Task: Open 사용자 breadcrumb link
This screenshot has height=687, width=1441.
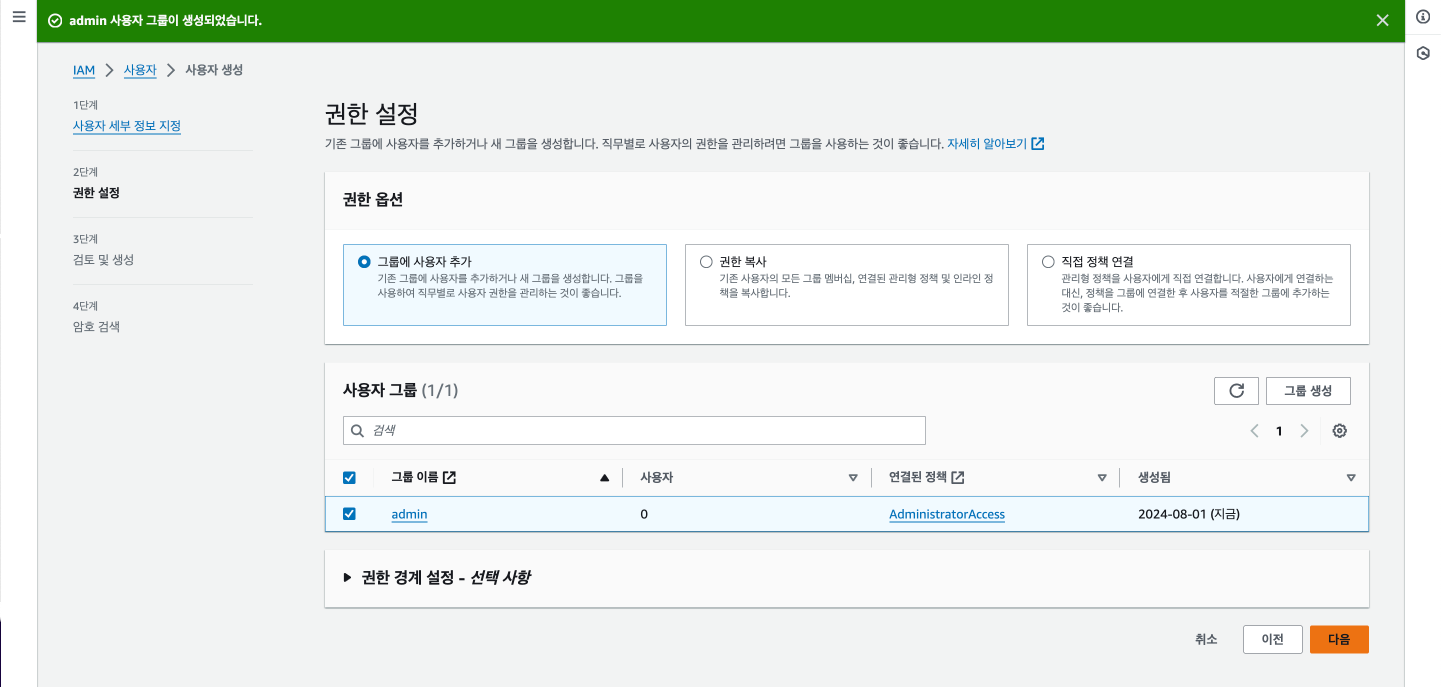Action: coord(140,70)
